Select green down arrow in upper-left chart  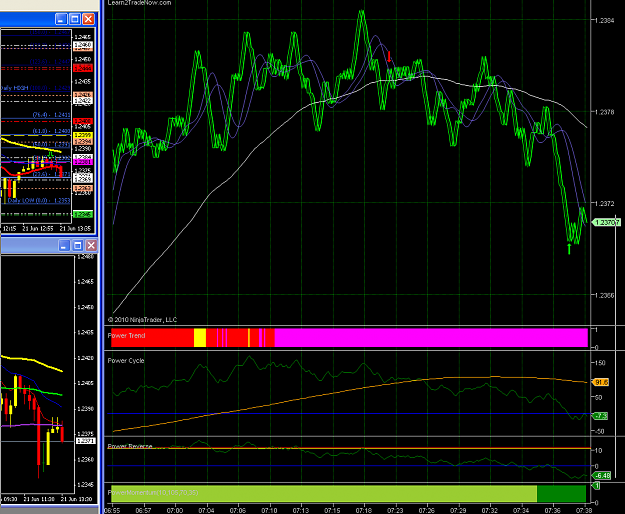point(51,155)
